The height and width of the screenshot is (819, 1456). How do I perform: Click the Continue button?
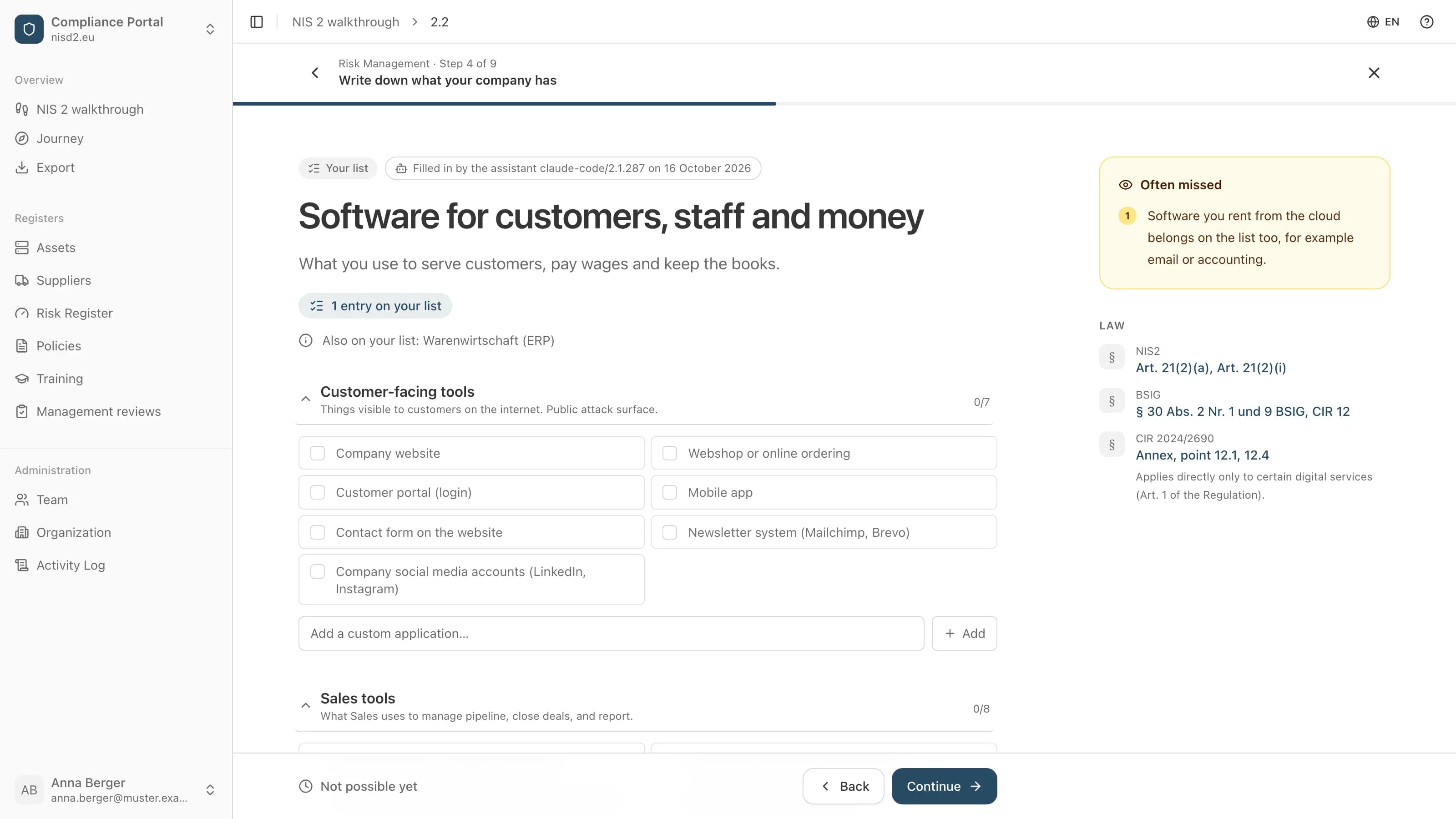[x=944, y=786]
